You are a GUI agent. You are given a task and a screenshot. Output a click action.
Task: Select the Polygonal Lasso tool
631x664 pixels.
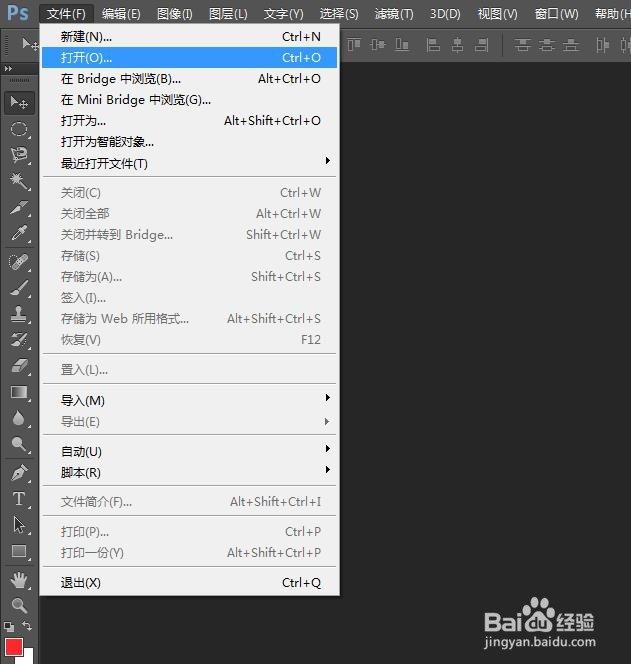pos(19,155)
